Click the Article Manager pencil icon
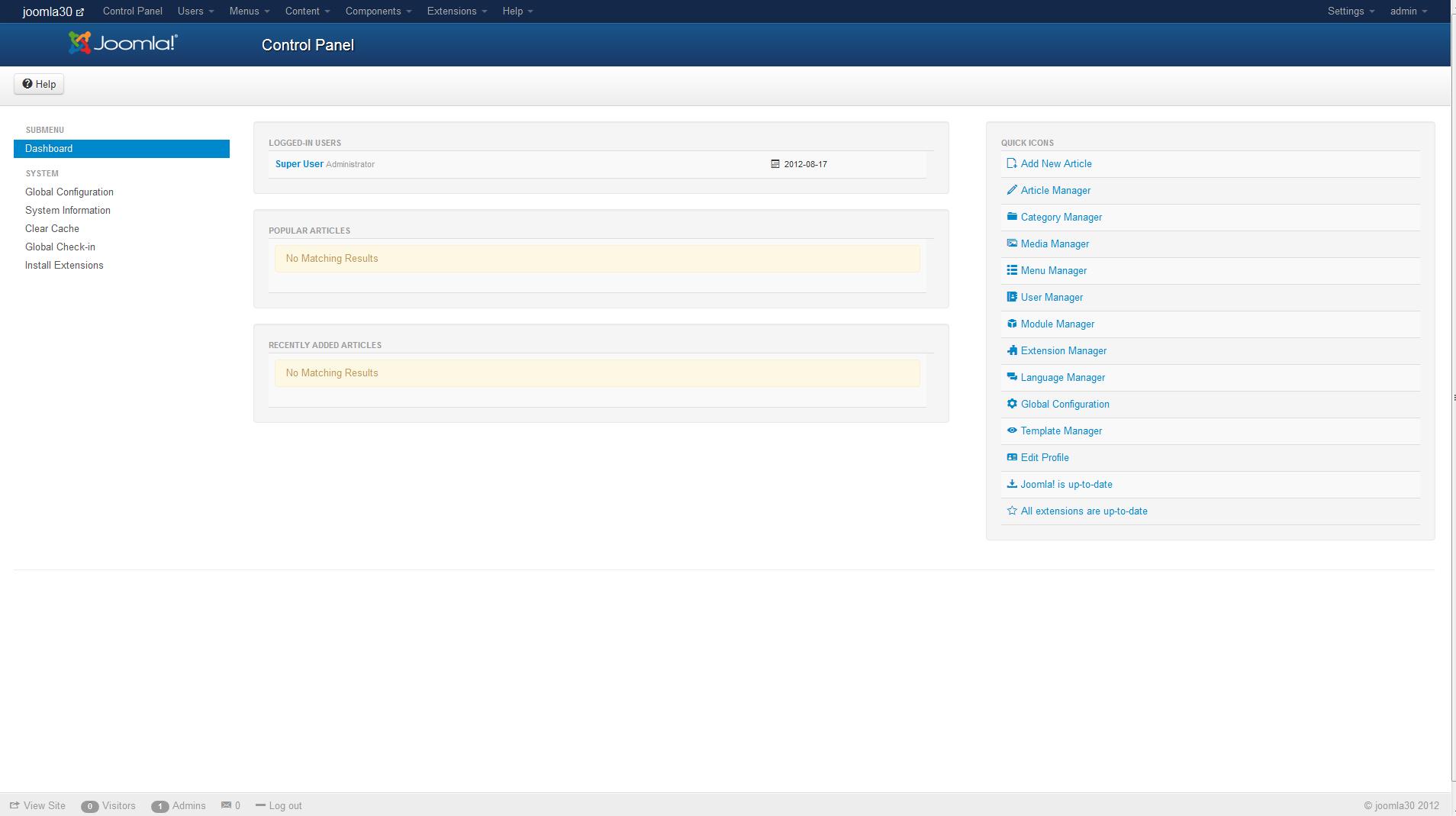 pos(1012,190)
